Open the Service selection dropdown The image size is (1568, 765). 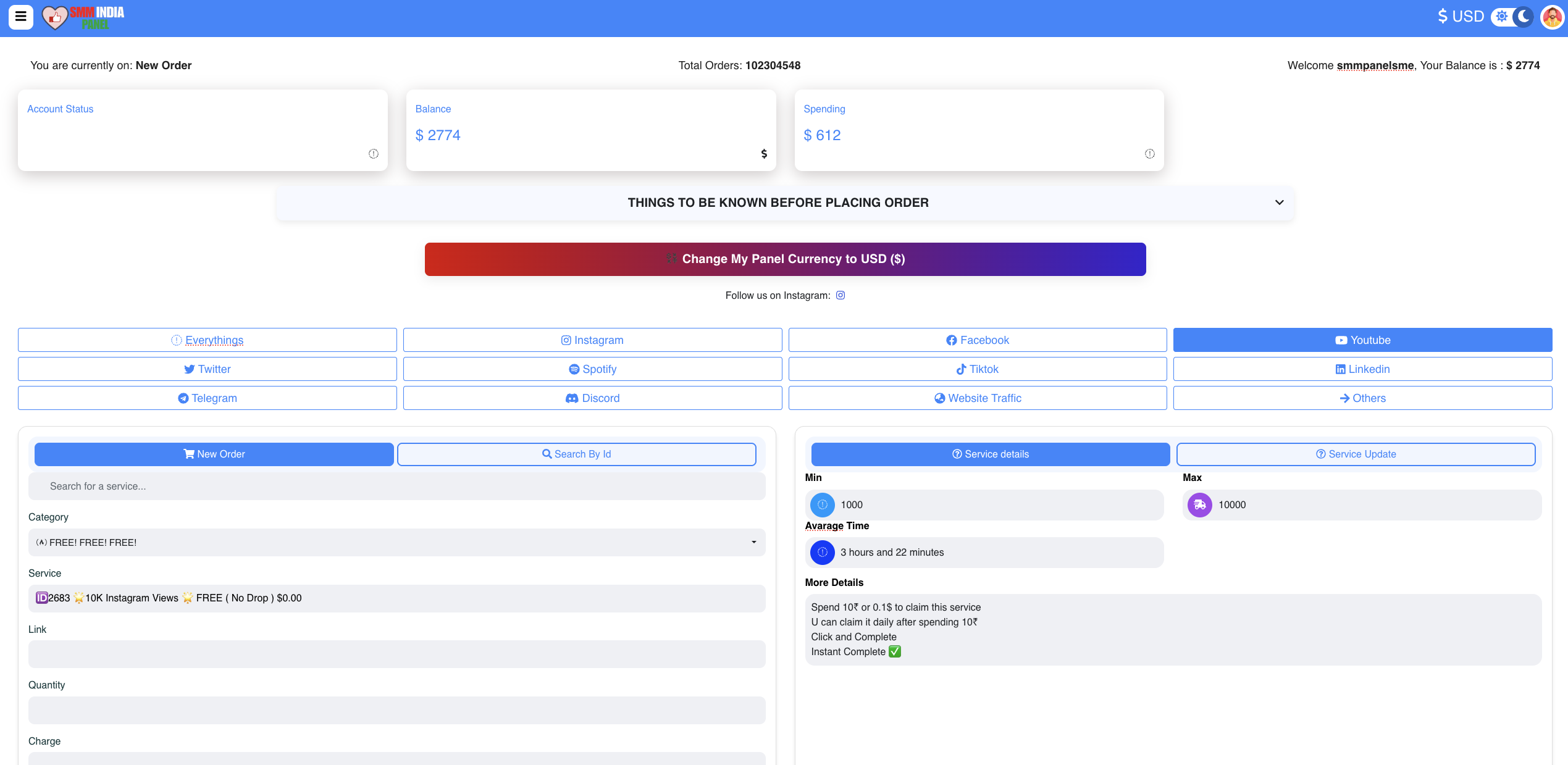coord(396,598)
